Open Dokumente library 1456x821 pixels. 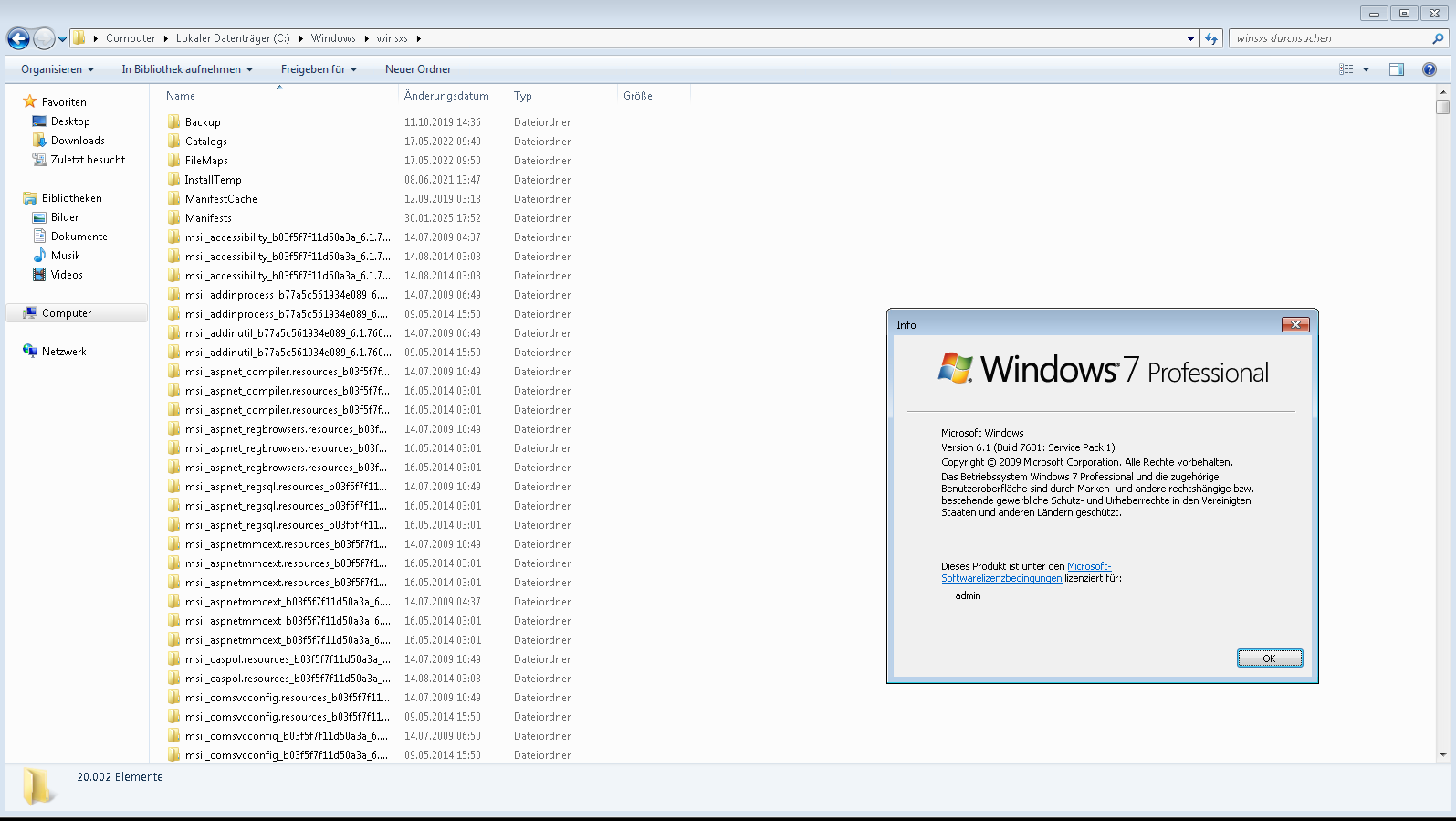[79, 237]
